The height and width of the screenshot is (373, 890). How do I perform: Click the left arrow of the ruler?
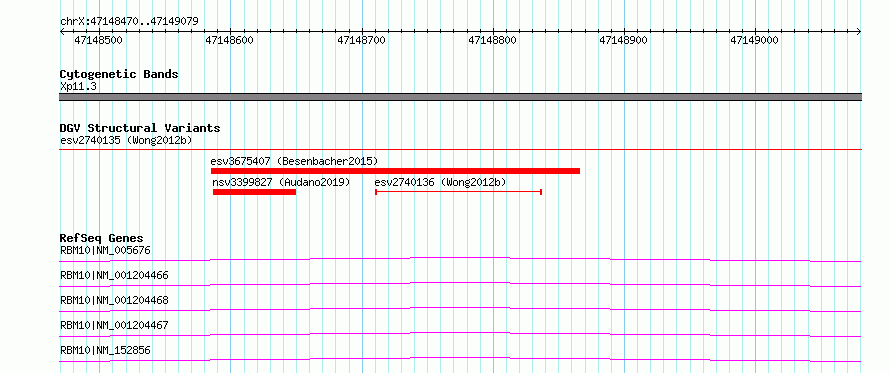(62, 32)
